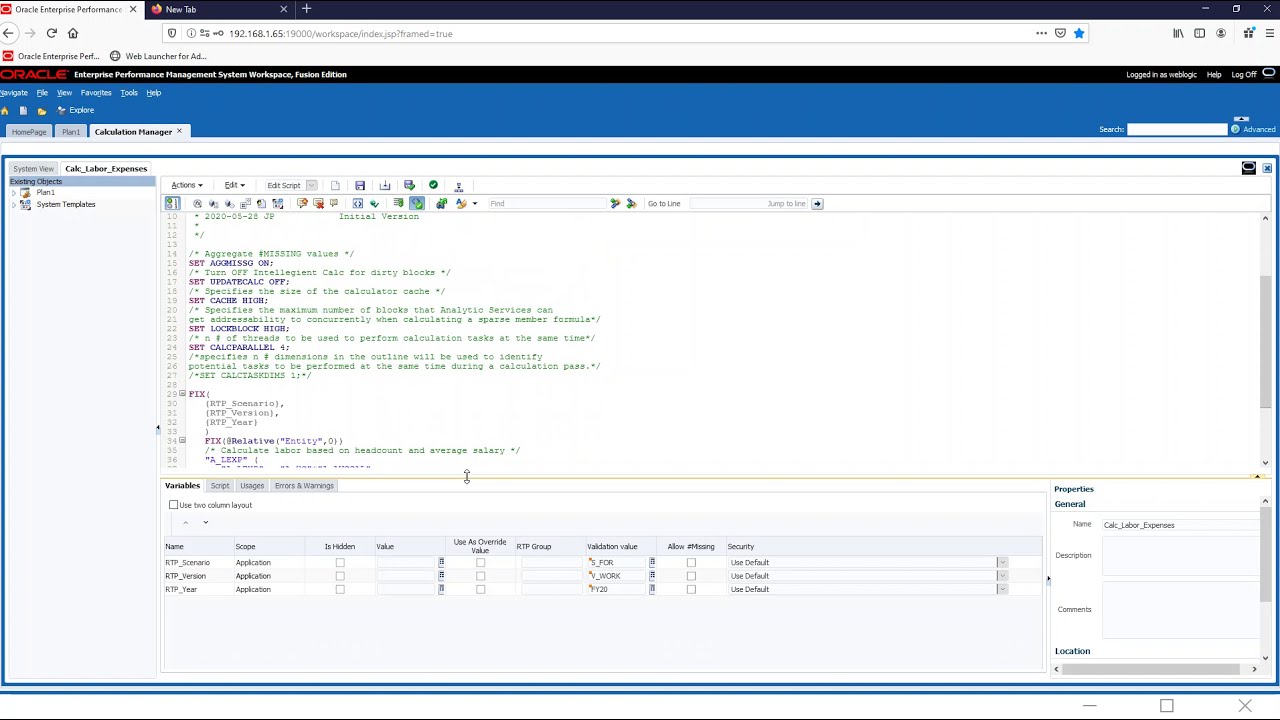Click the Validate and Deploy icon
1280x720 pixels.
[409, 185]
